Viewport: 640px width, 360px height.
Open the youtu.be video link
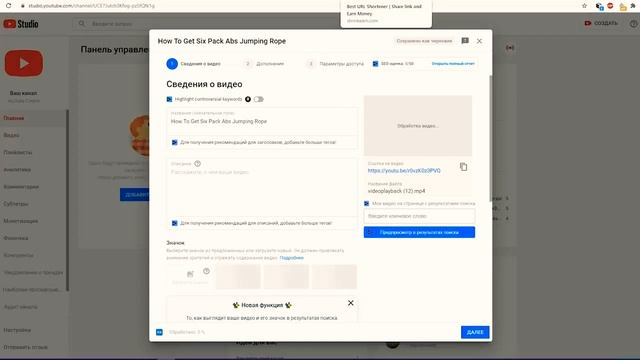(x=404, y=171)
